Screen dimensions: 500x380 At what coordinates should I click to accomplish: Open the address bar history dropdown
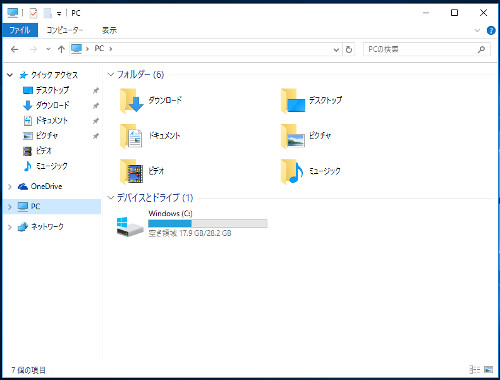[x=336, y=50]
